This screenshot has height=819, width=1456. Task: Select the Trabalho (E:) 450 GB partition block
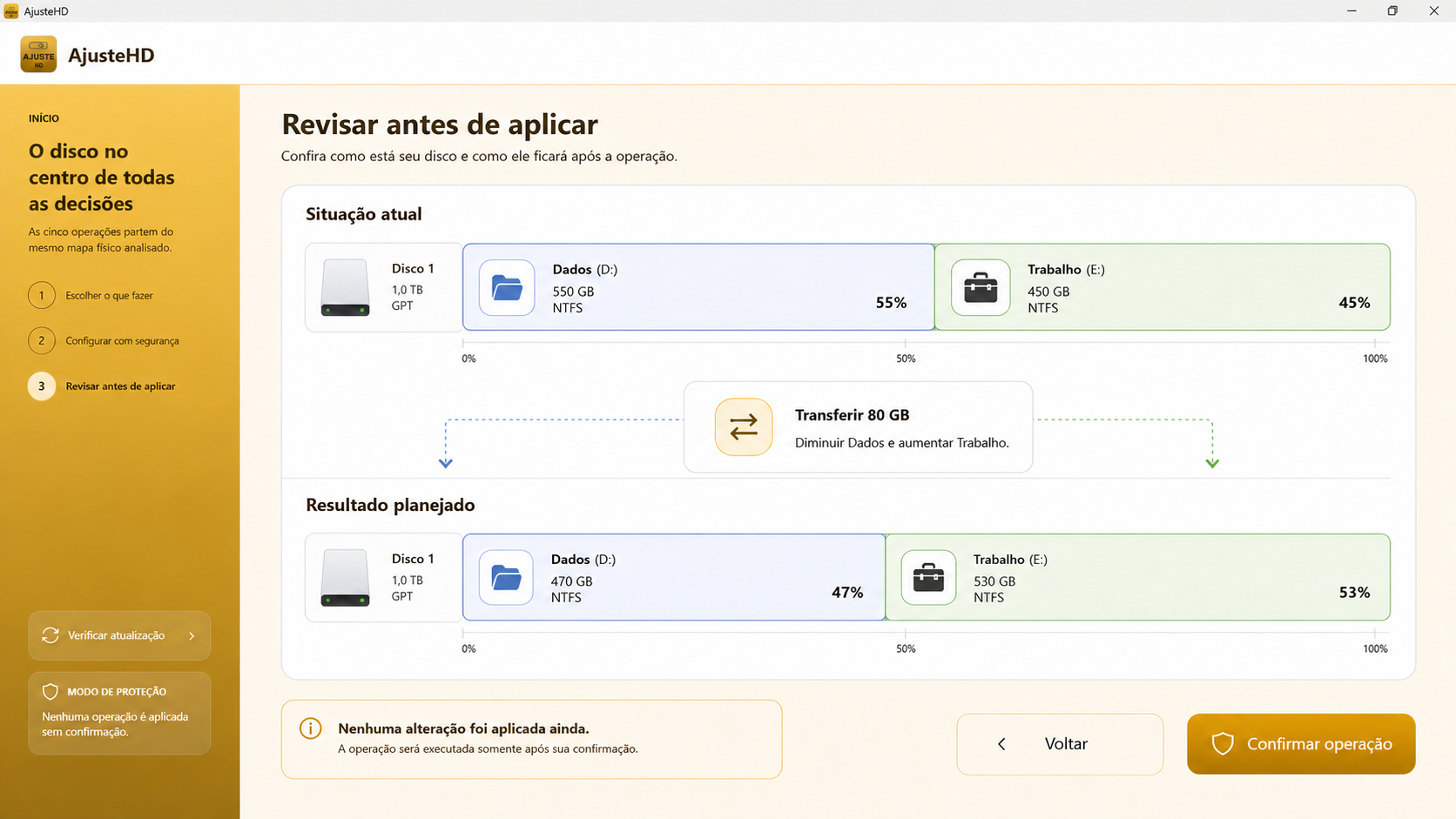click(1163, 287)
